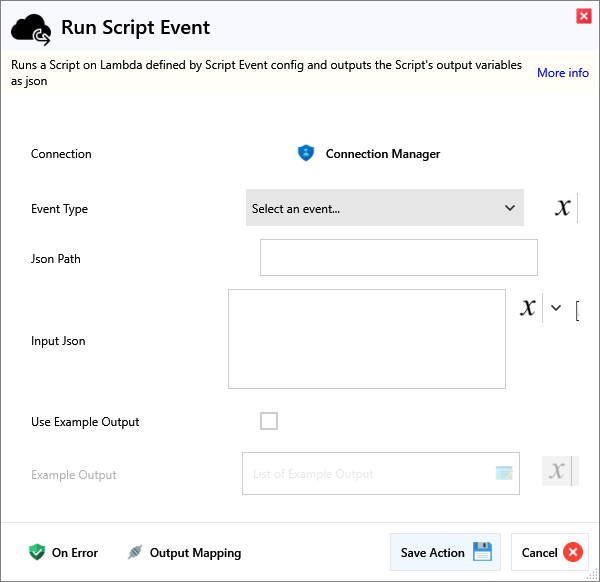Screen dimensions: 600x582
Task: Expand the Event Type dropdown
Action: (x=385, y=208)
